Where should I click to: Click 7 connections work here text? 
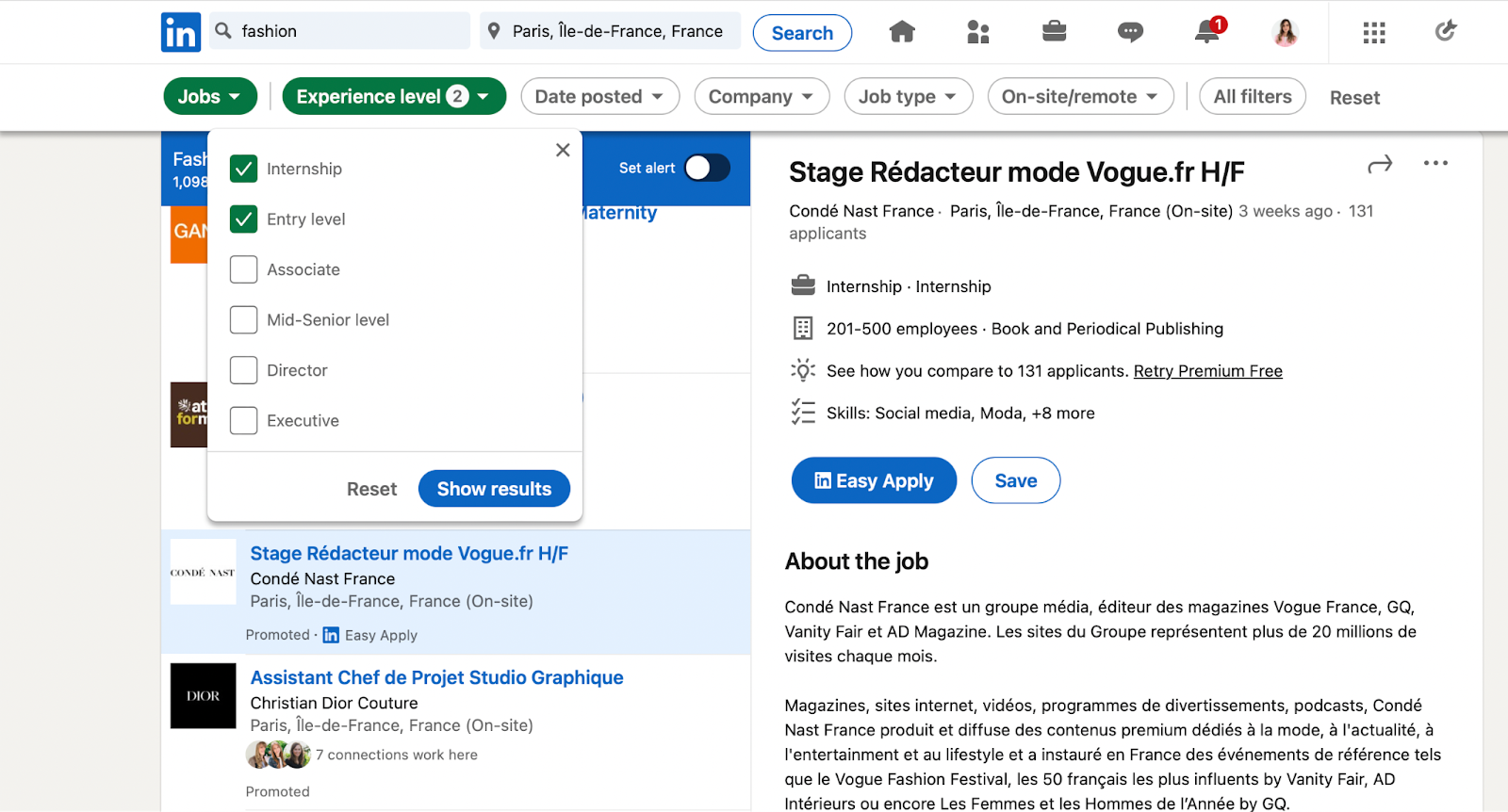coord(396,755)
